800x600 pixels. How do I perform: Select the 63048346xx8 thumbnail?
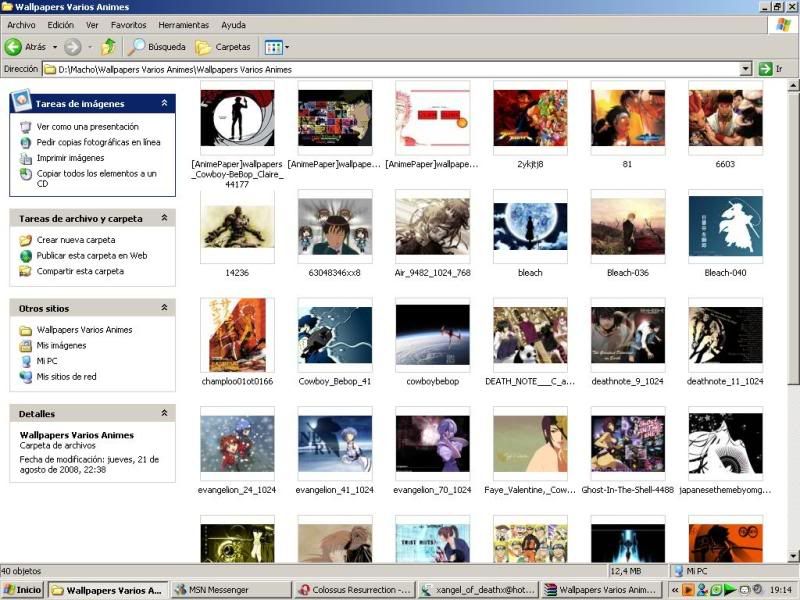pyautogui.click(x=335, y=227)
